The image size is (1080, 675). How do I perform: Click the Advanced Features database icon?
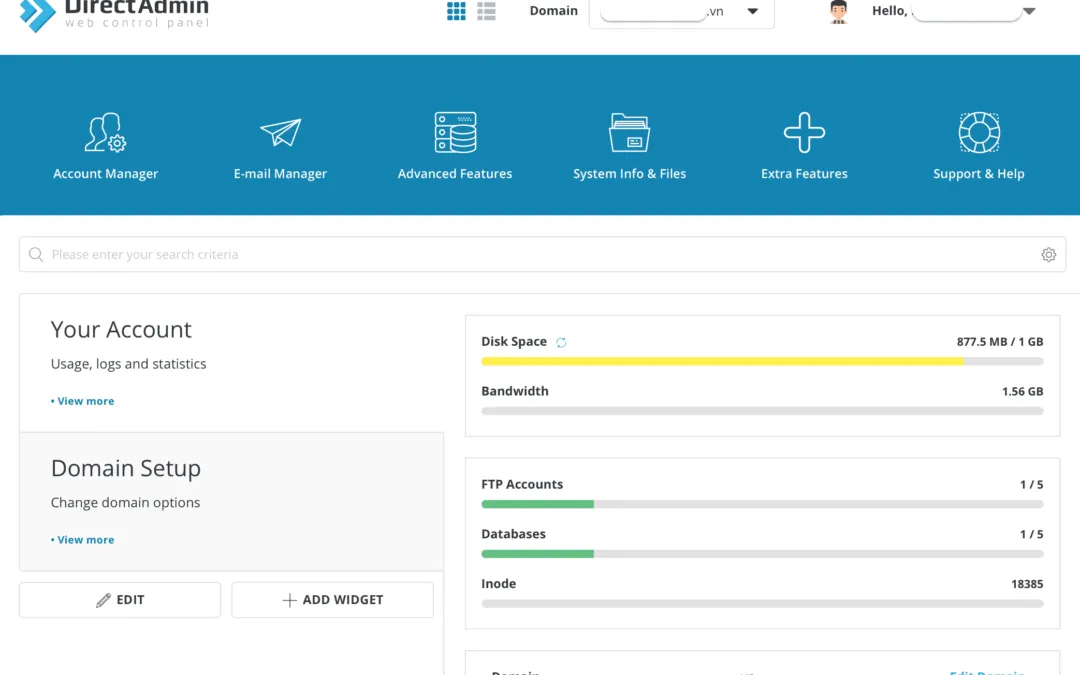(x=454, y=131)
